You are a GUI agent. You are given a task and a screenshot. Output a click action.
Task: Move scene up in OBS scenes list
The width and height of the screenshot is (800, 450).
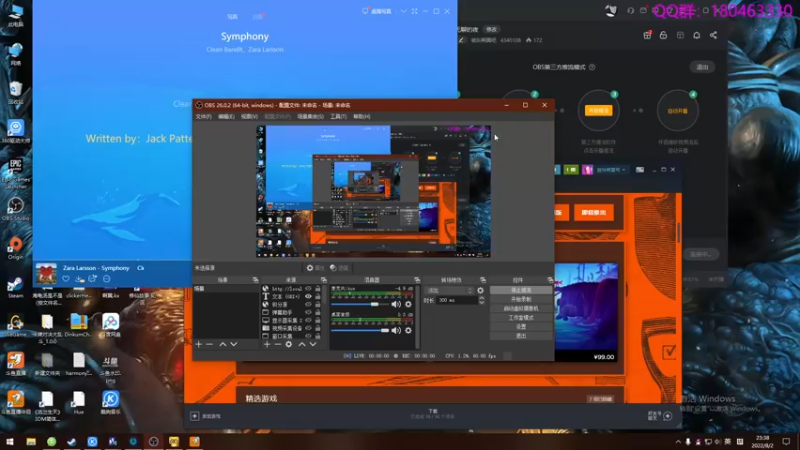[222, 344]
